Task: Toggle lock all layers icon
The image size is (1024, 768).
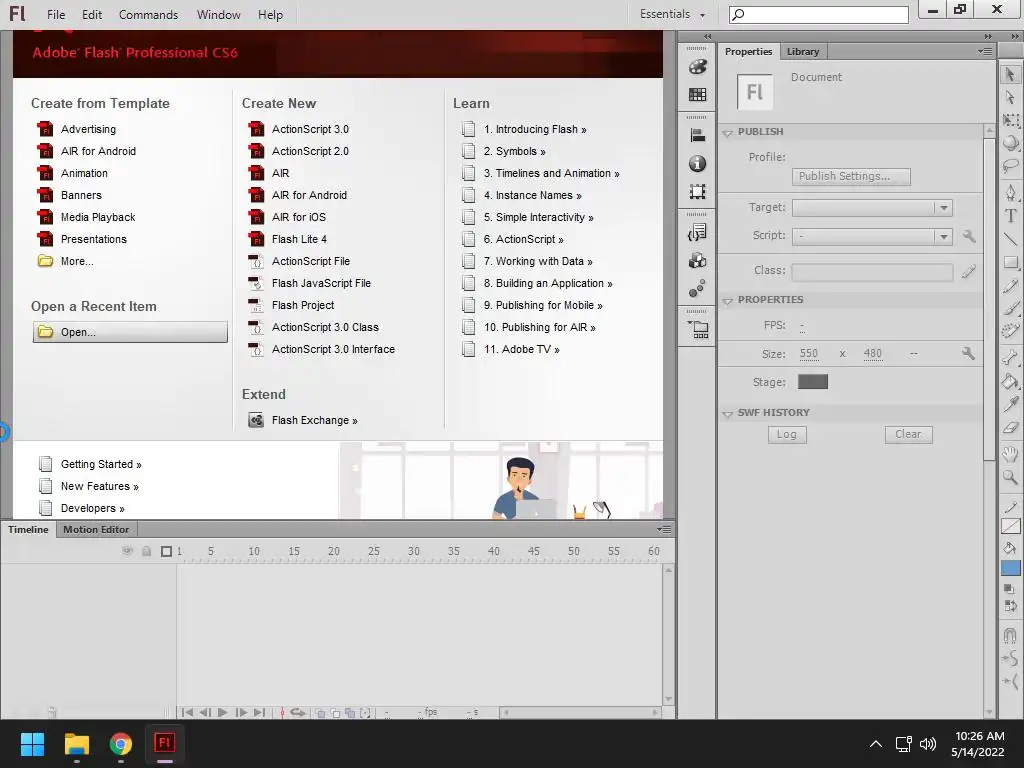Action: tap(147, 551)
